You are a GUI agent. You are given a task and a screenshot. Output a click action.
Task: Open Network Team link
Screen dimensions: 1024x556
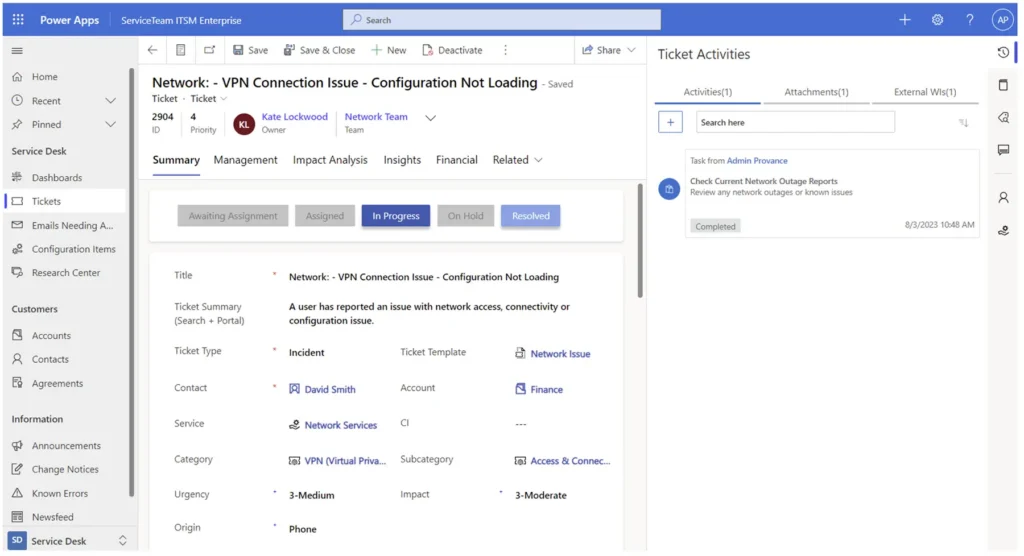tap(376, 116)
